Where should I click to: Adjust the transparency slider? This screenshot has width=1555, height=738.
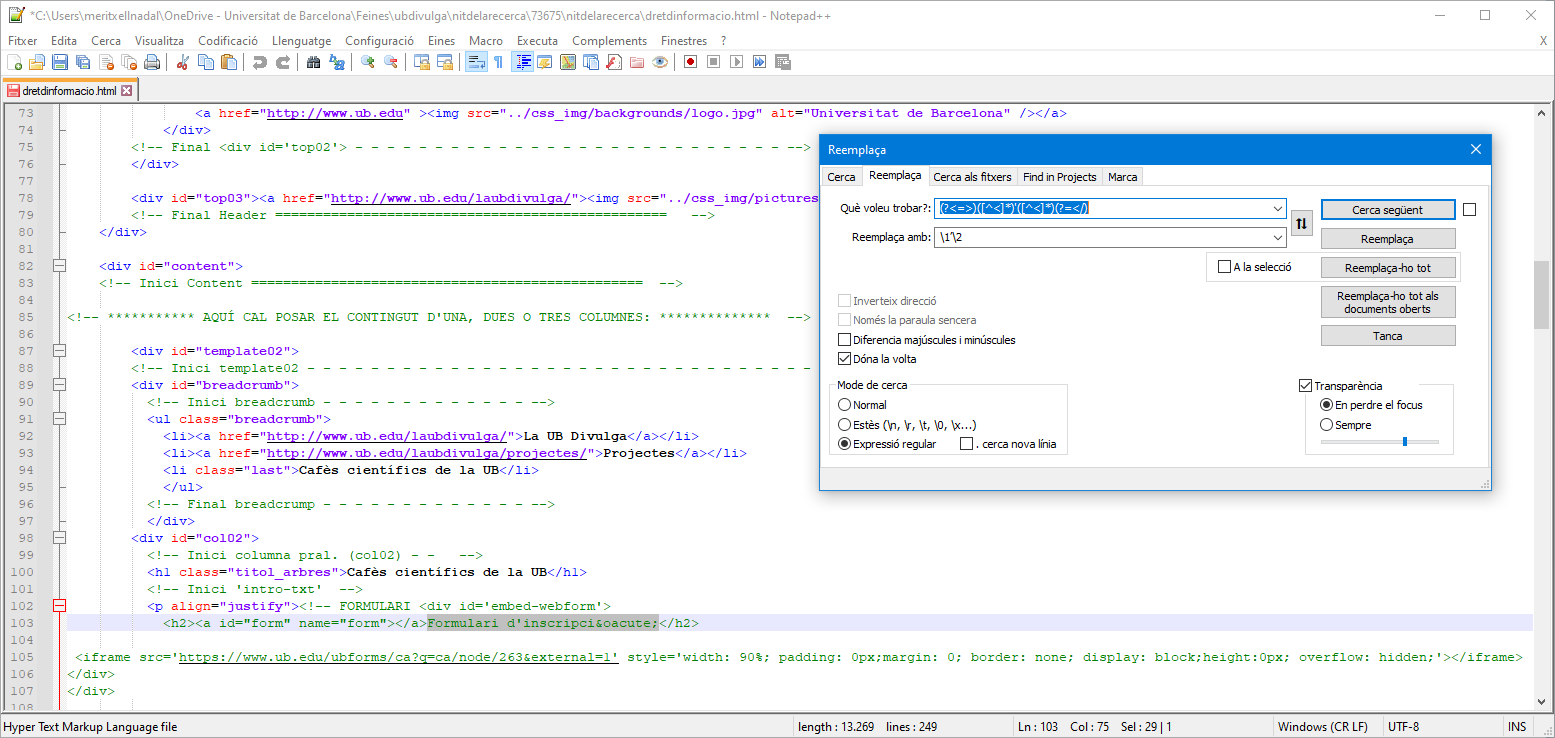point(1406,441)
